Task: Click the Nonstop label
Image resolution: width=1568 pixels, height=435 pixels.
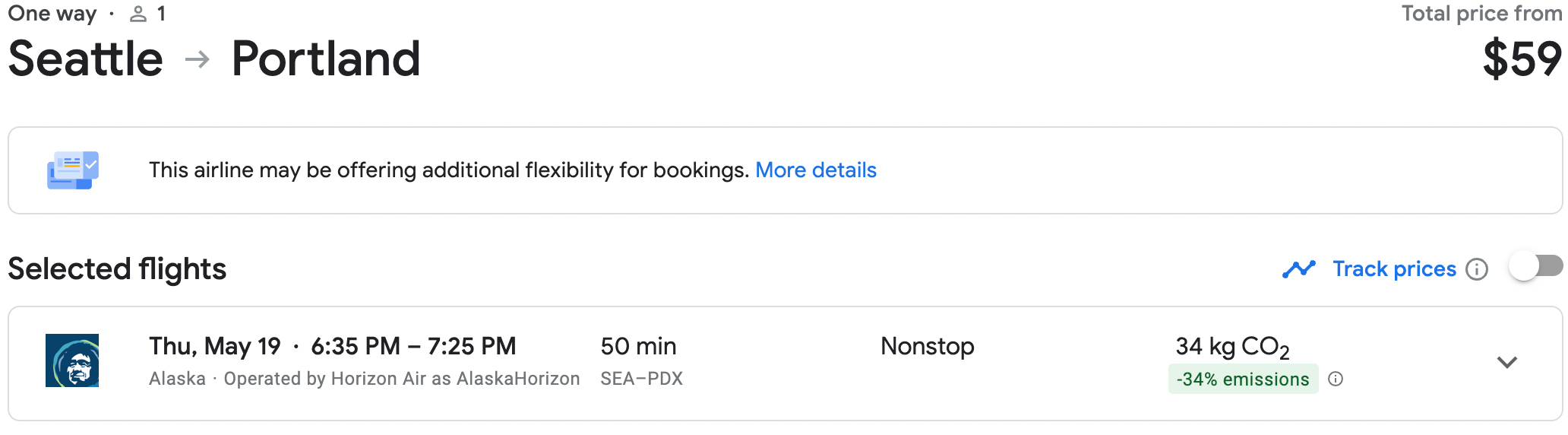Action: 928,346
